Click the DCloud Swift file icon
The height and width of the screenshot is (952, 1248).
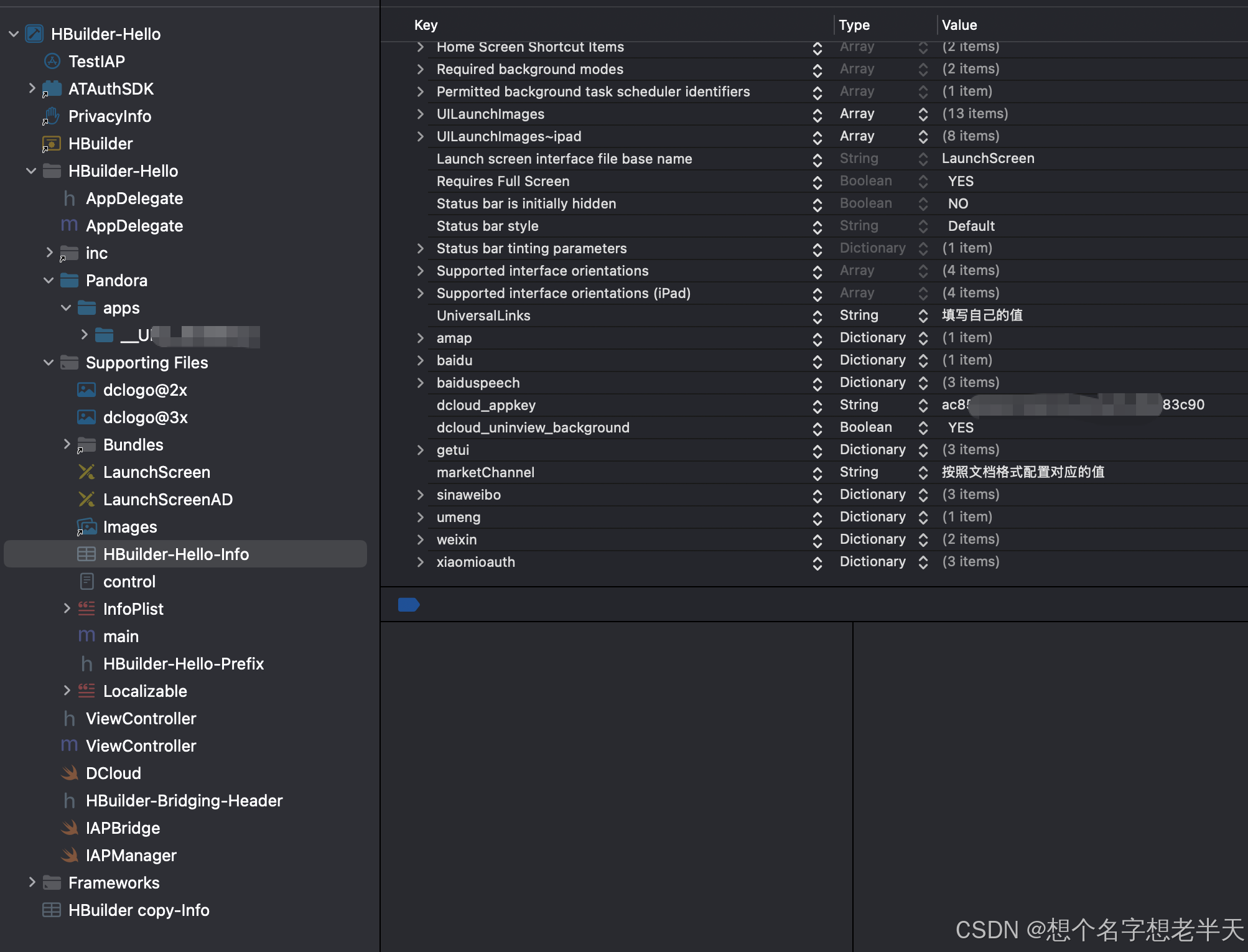70,773
